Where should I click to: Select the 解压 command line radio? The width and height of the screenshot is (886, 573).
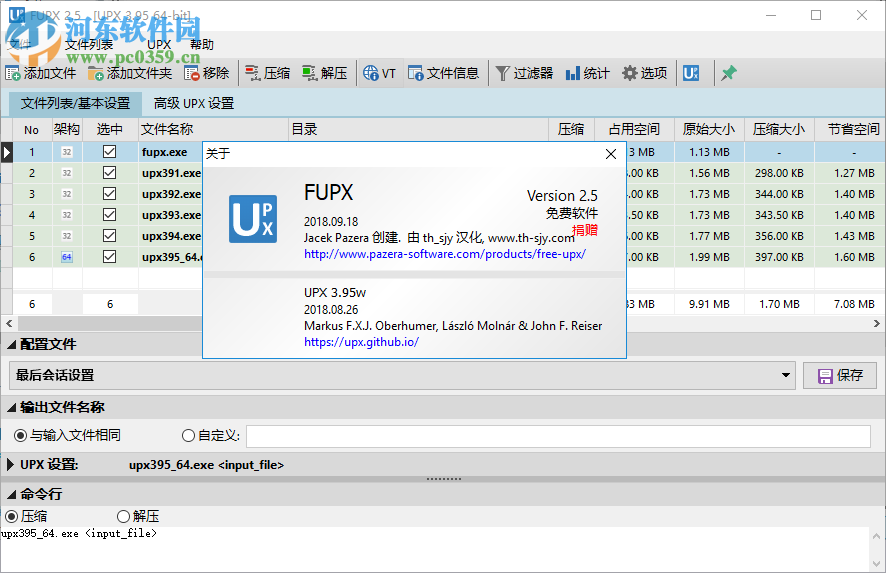(123, 516)
